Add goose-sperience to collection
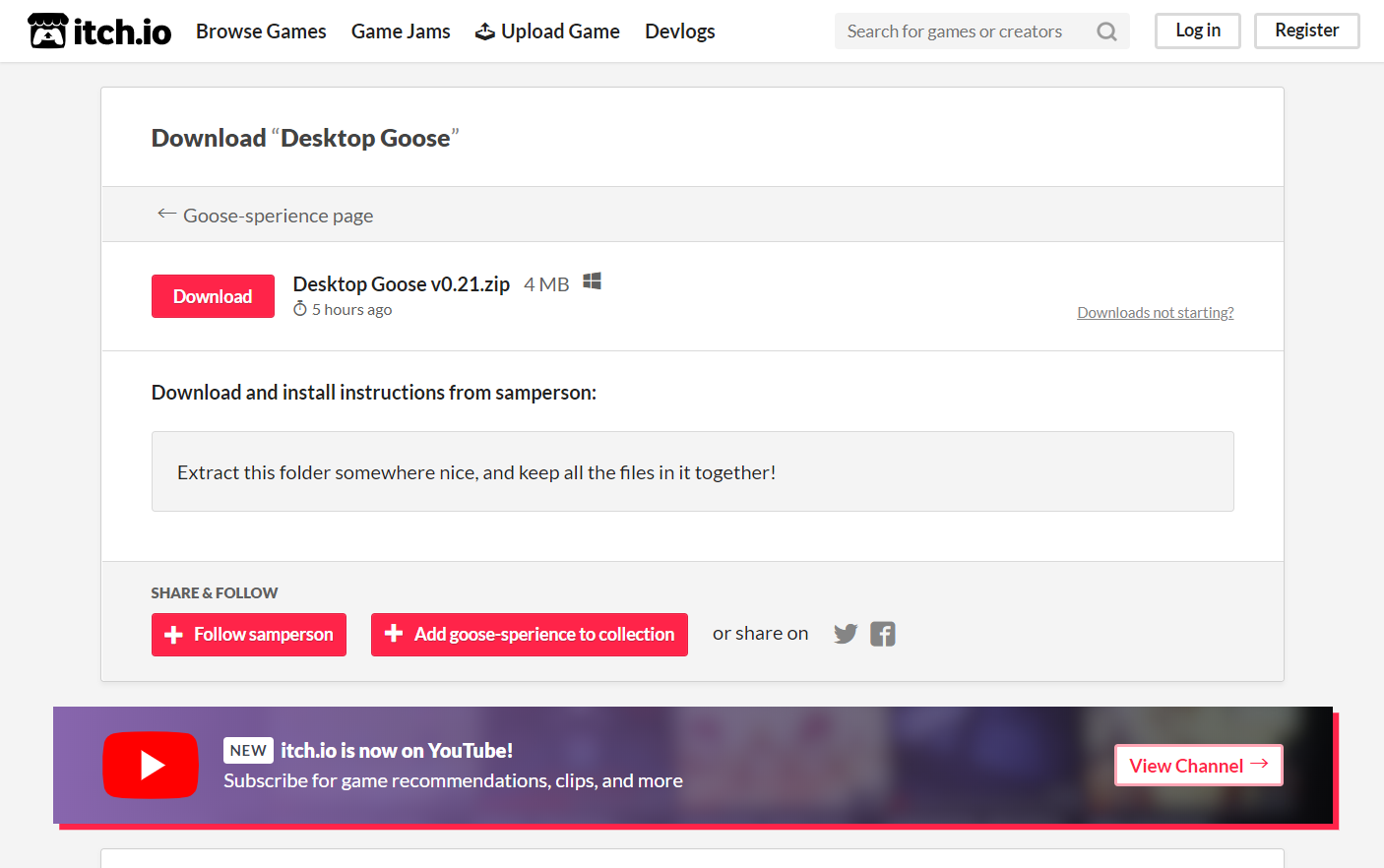The image size is (1384, 868). tap(530, 635)
